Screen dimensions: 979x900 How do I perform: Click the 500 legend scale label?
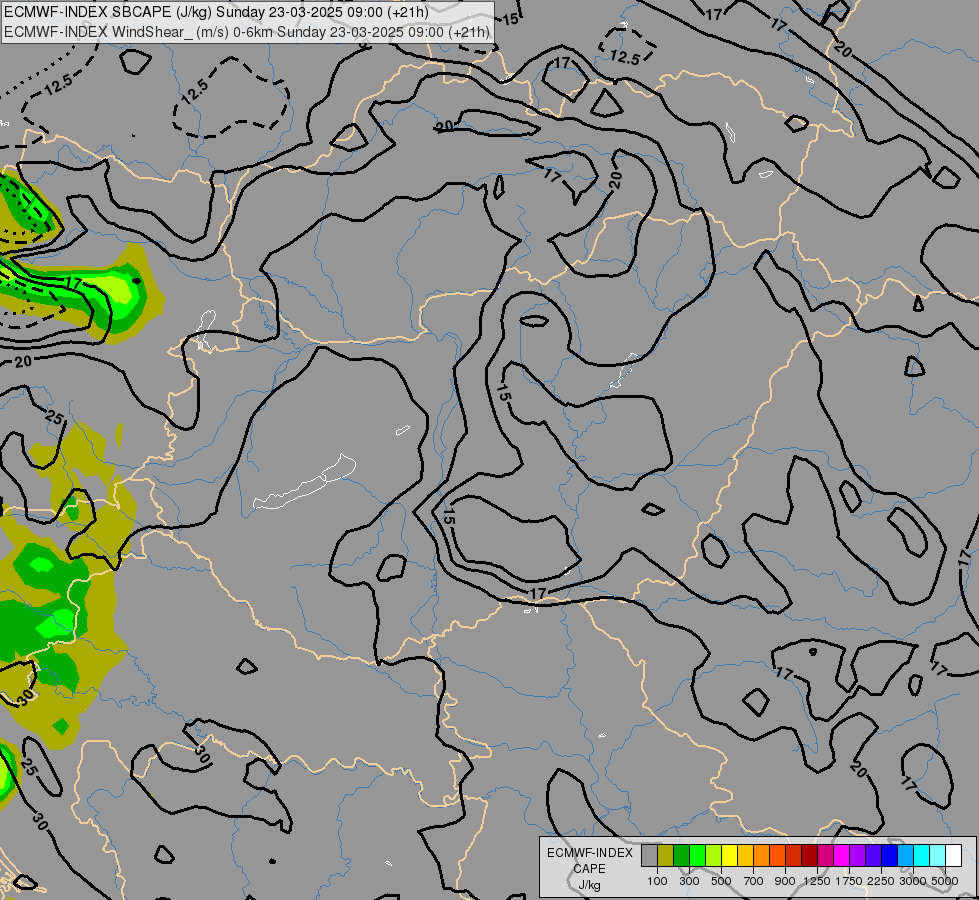[721, 881]
